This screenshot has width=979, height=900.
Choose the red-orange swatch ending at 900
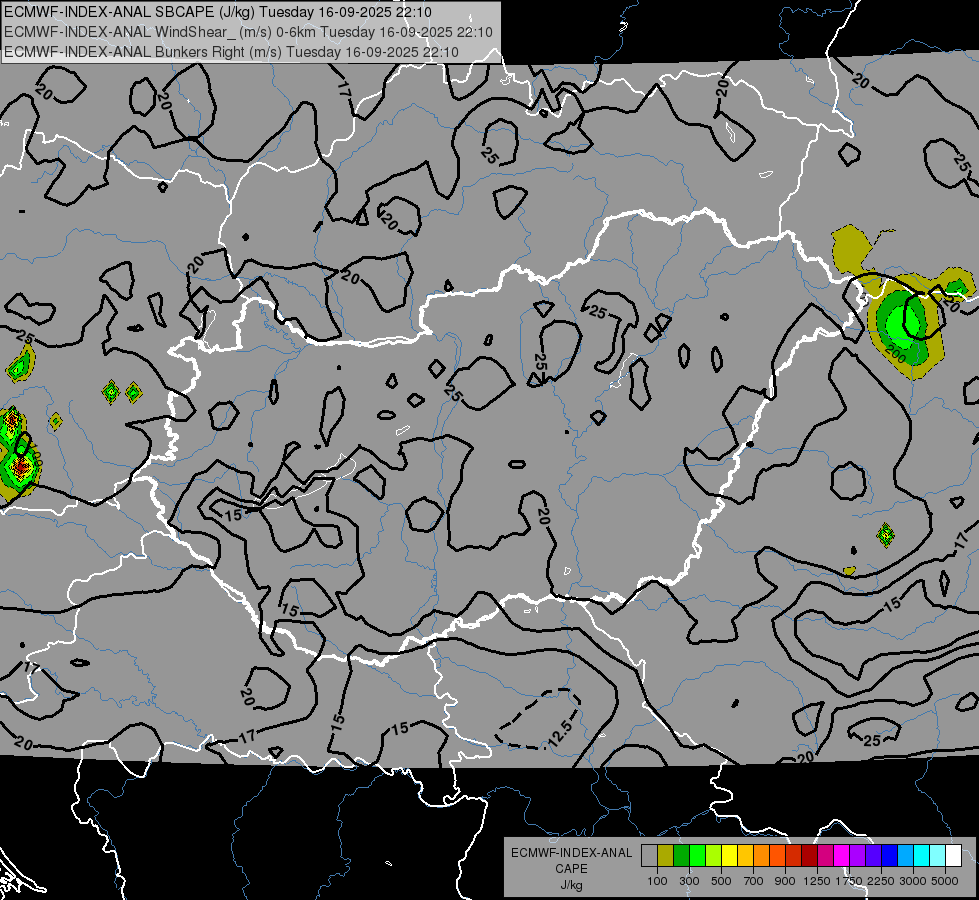pyautogui.click(x=777, y=855)
